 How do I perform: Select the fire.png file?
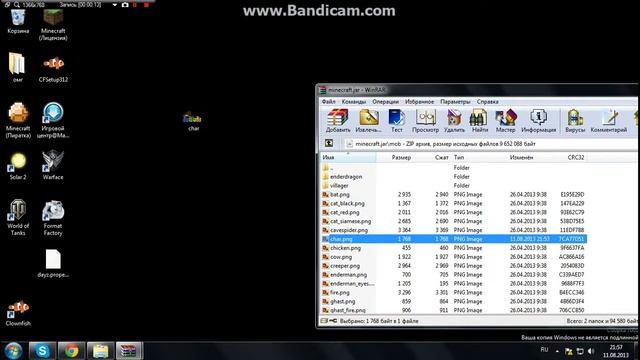454,293
